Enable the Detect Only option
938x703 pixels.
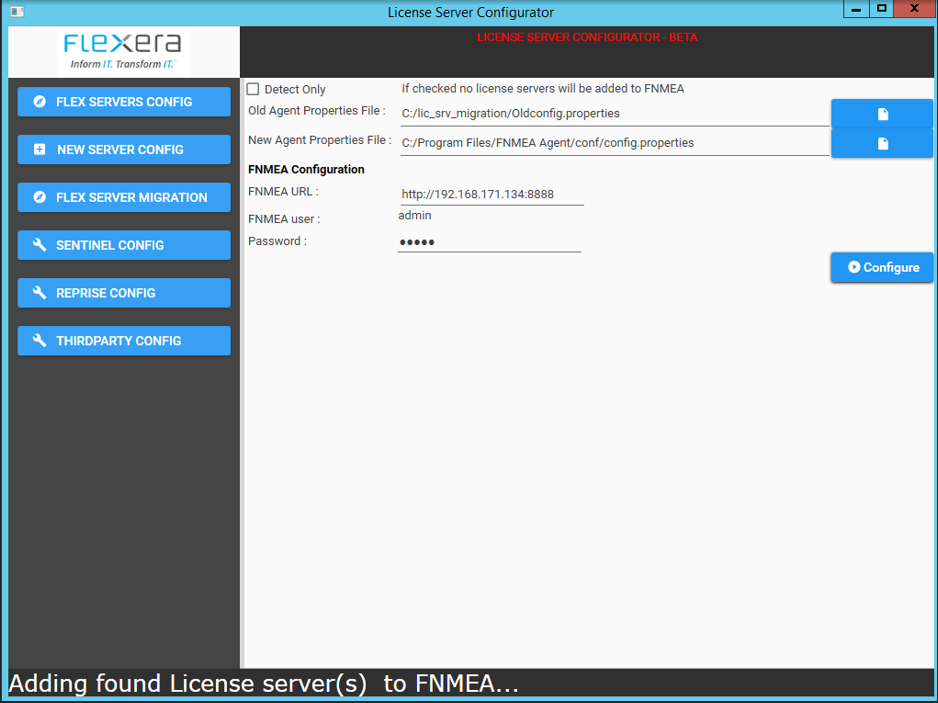253,88
